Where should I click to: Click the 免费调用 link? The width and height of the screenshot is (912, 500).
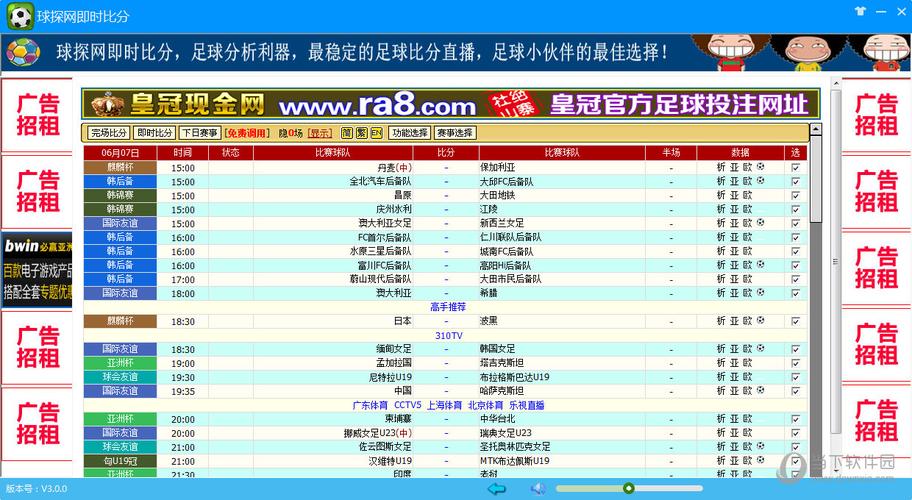246,133
